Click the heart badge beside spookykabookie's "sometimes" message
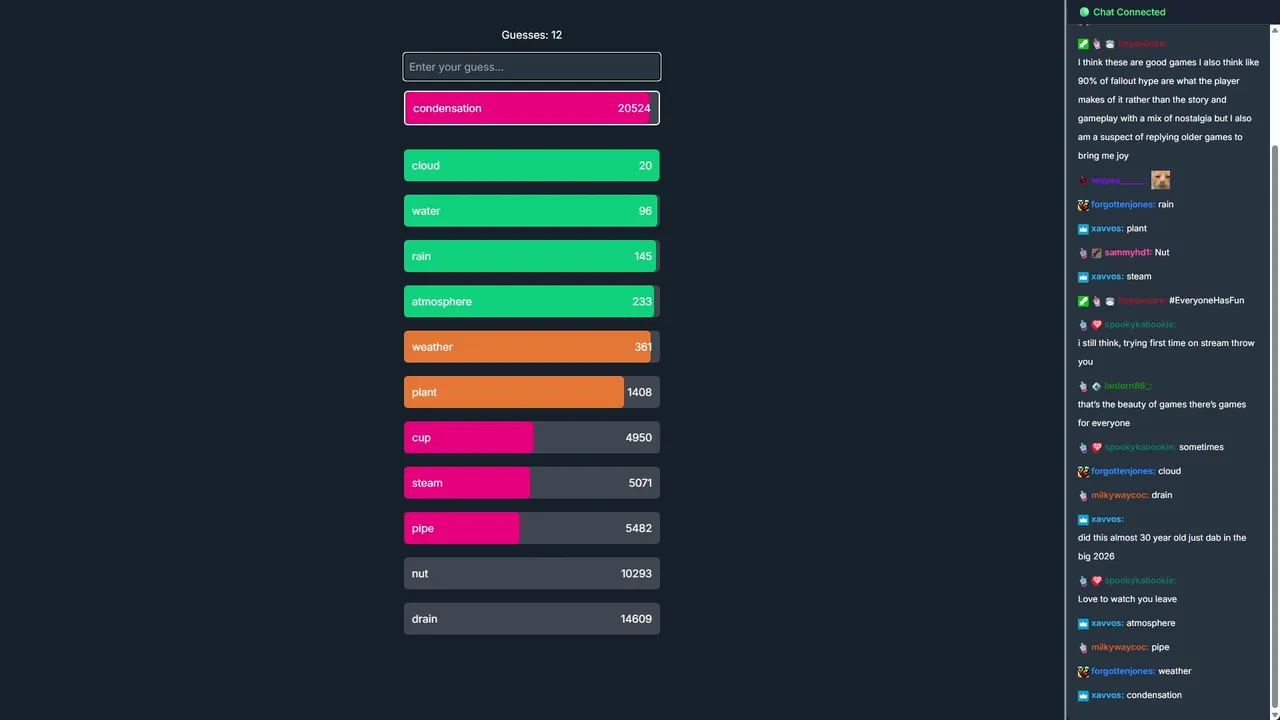 (x=1096, y=448)
